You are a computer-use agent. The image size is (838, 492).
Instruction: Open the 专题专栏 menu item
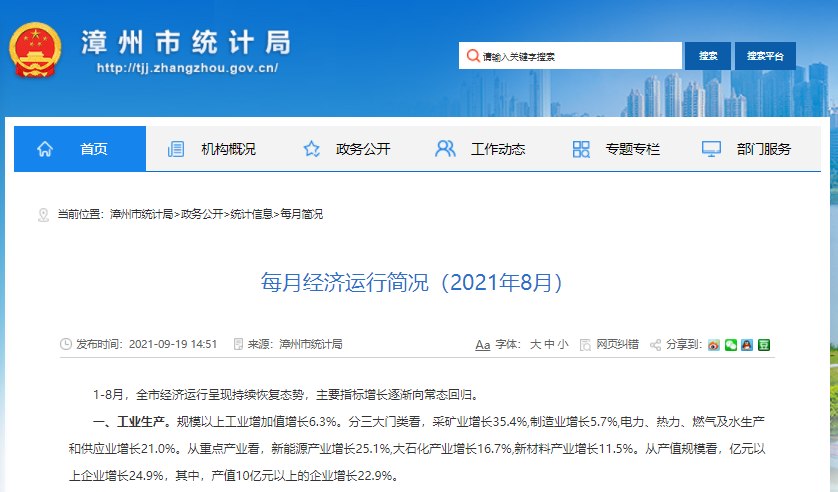coord(632,149)
